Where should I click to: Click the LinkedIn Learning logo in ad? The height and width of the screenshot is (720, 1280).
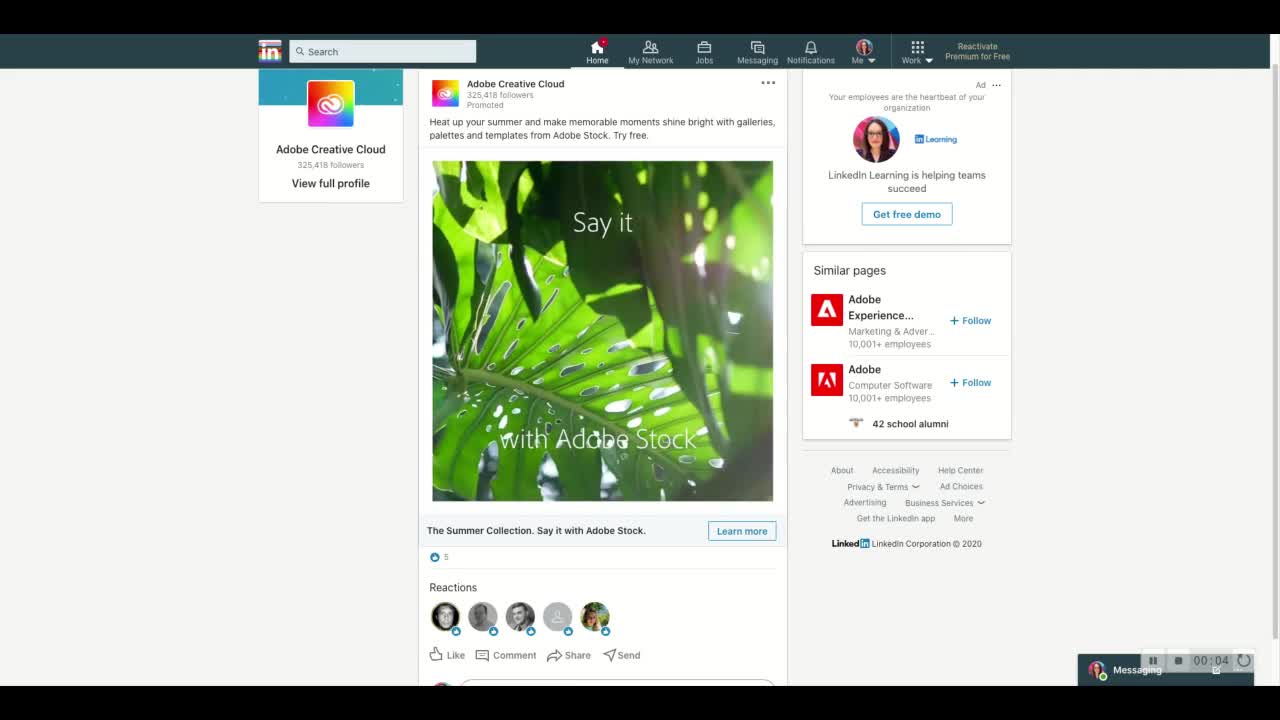coord(936,139)
